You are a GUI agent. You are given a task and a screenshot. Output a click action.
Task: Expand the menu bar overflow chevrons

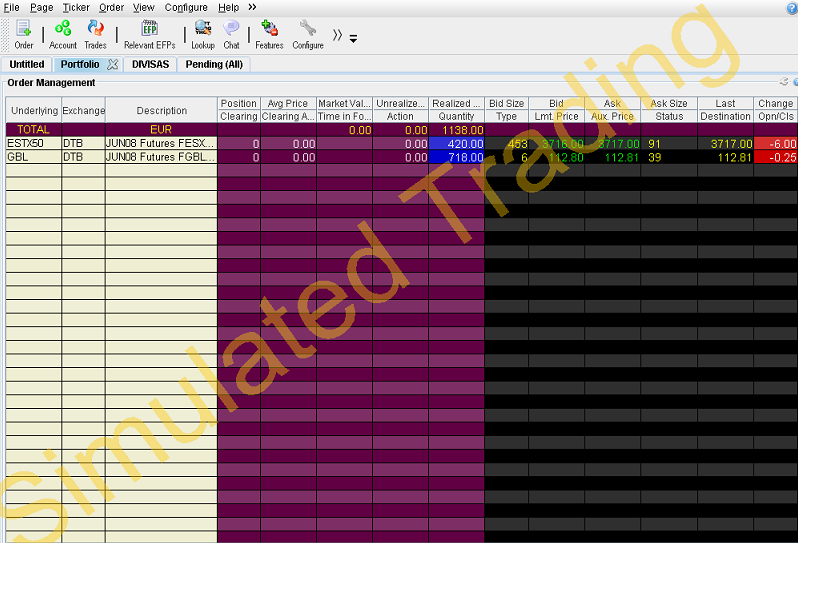pos(252,7)
